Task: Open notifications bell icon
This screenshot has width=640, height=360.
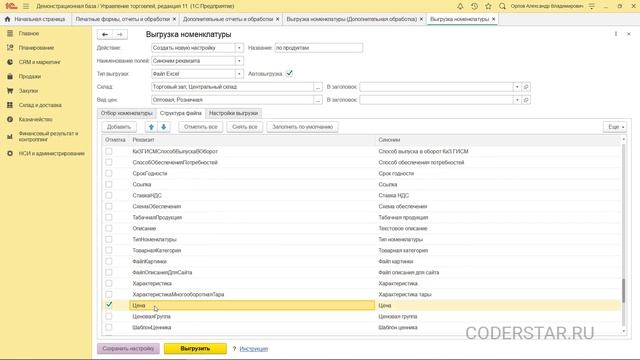Action: 460,6
